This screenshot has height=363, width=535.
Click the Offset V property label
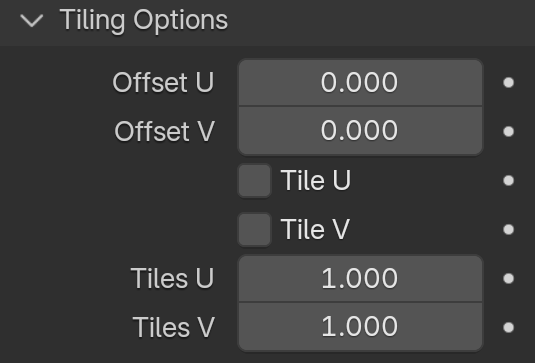164,131
